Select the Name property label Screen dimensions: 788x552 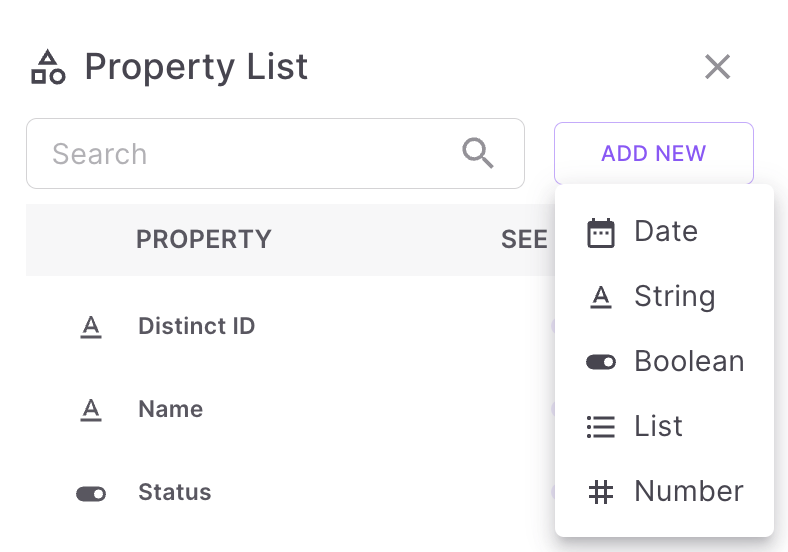click(x=171, y=409)
